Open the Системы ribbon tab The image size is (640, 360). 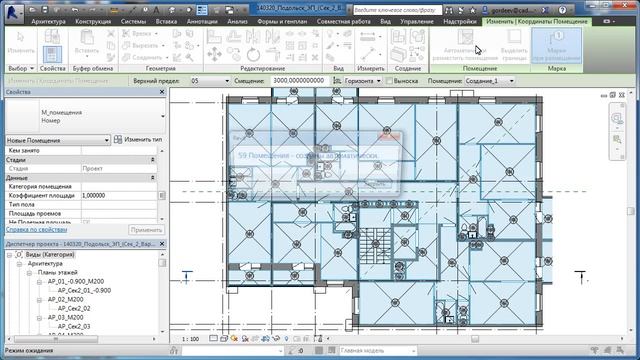point(133,21)
